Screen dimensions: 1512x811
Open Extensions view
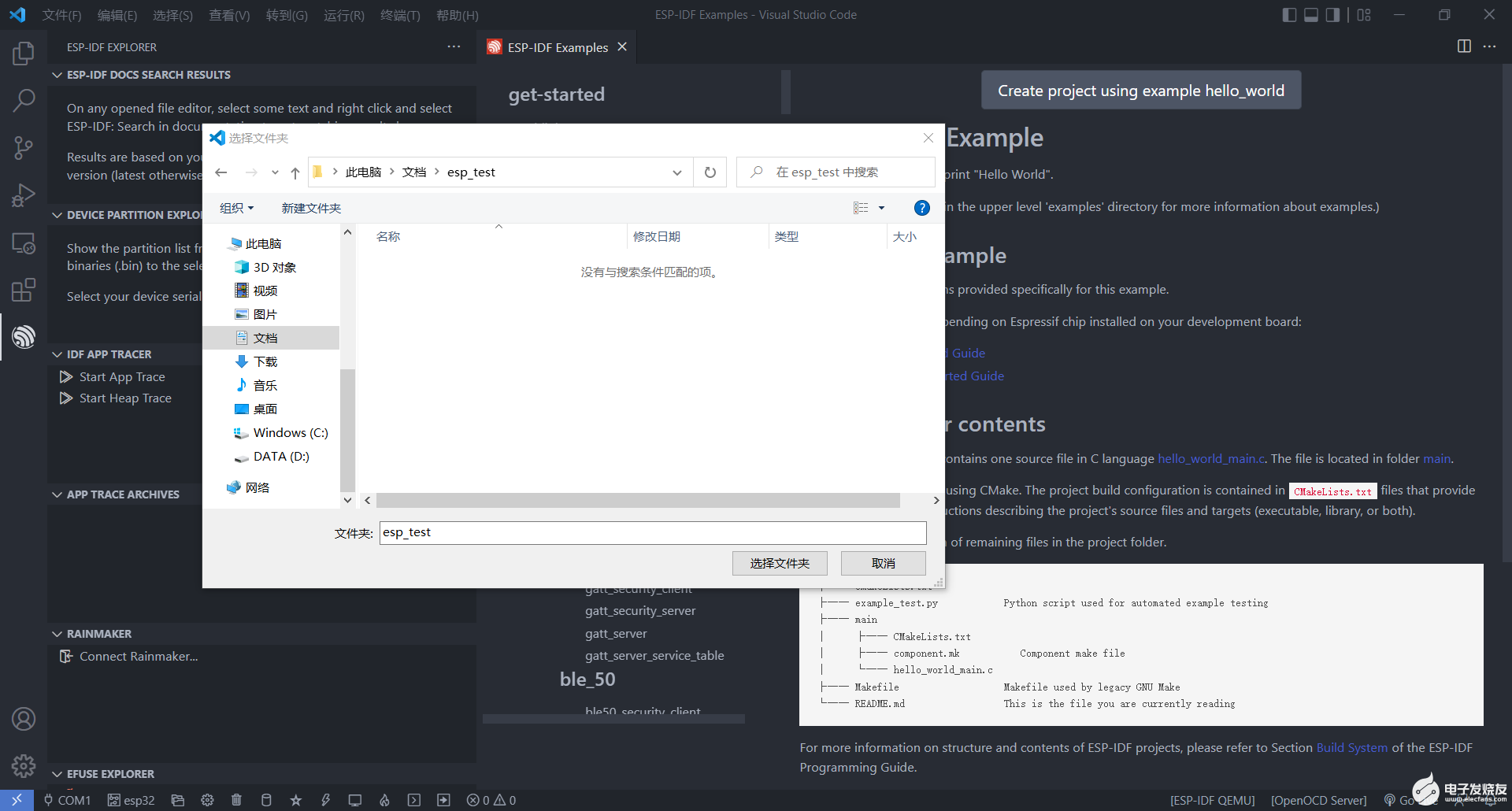(x=24, y=290)
